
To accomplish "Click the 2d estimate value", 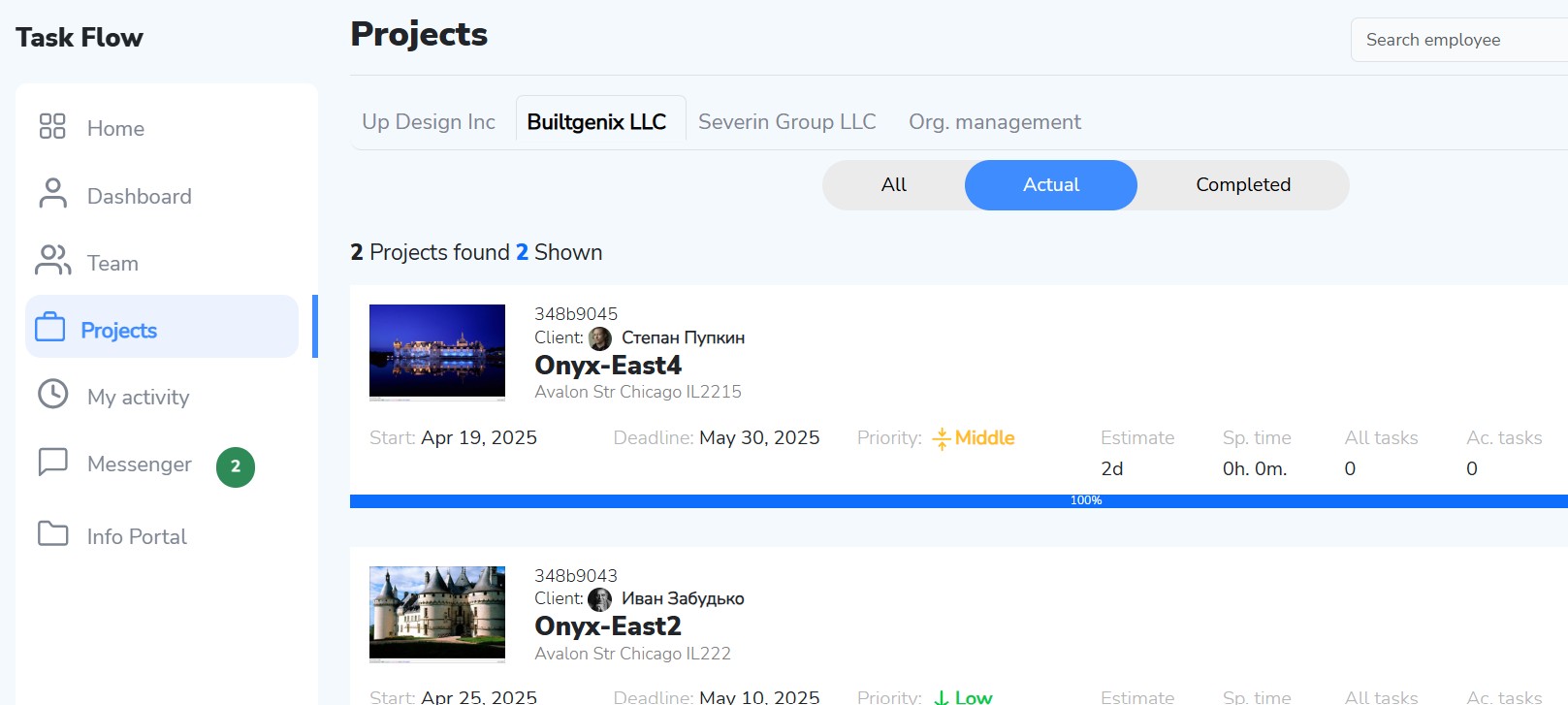I will [1112, 469].
